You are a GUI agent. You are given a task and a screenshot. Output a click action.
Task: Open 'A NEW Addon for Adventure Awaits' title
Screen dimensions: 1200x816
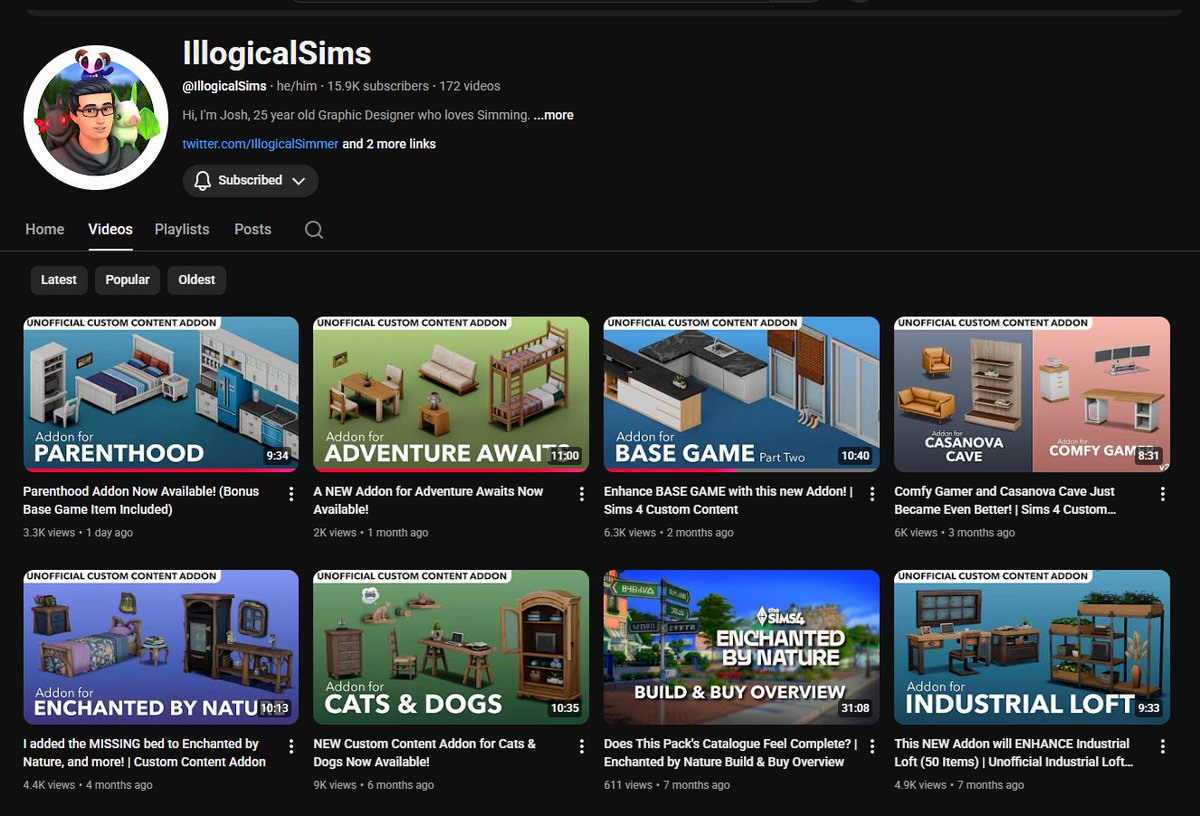[x=428, y=500]
